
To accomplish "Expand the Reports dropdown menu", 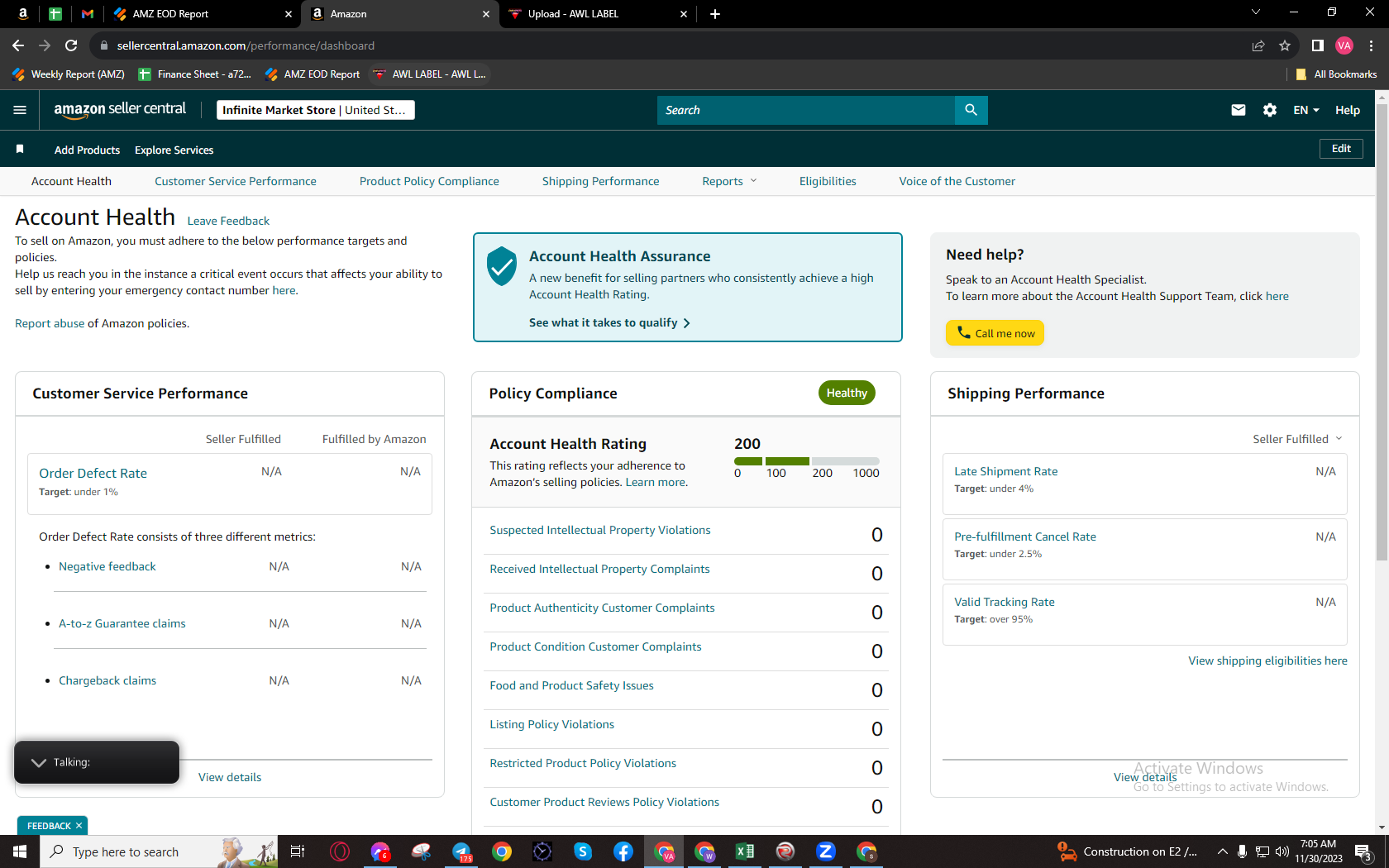I will coord(729,181).
